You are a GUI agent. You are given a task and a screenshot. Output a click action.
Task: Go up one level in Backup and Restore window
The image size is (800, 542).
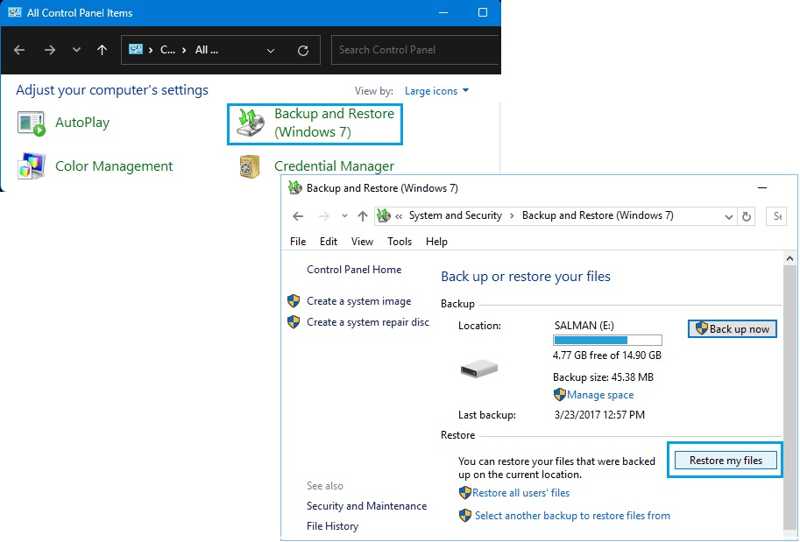[x=362, y=216]
